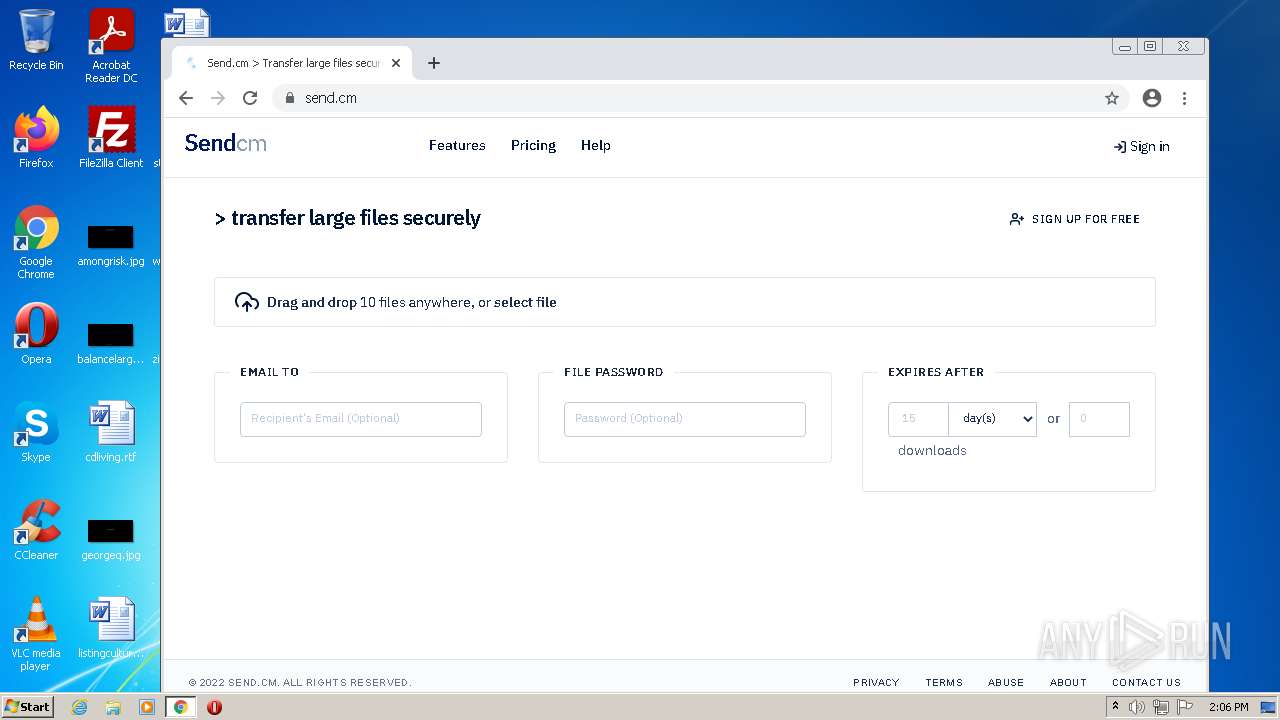Open Windows Explorer from the taskbar
1280x720 pixels.
pos(113,707)
